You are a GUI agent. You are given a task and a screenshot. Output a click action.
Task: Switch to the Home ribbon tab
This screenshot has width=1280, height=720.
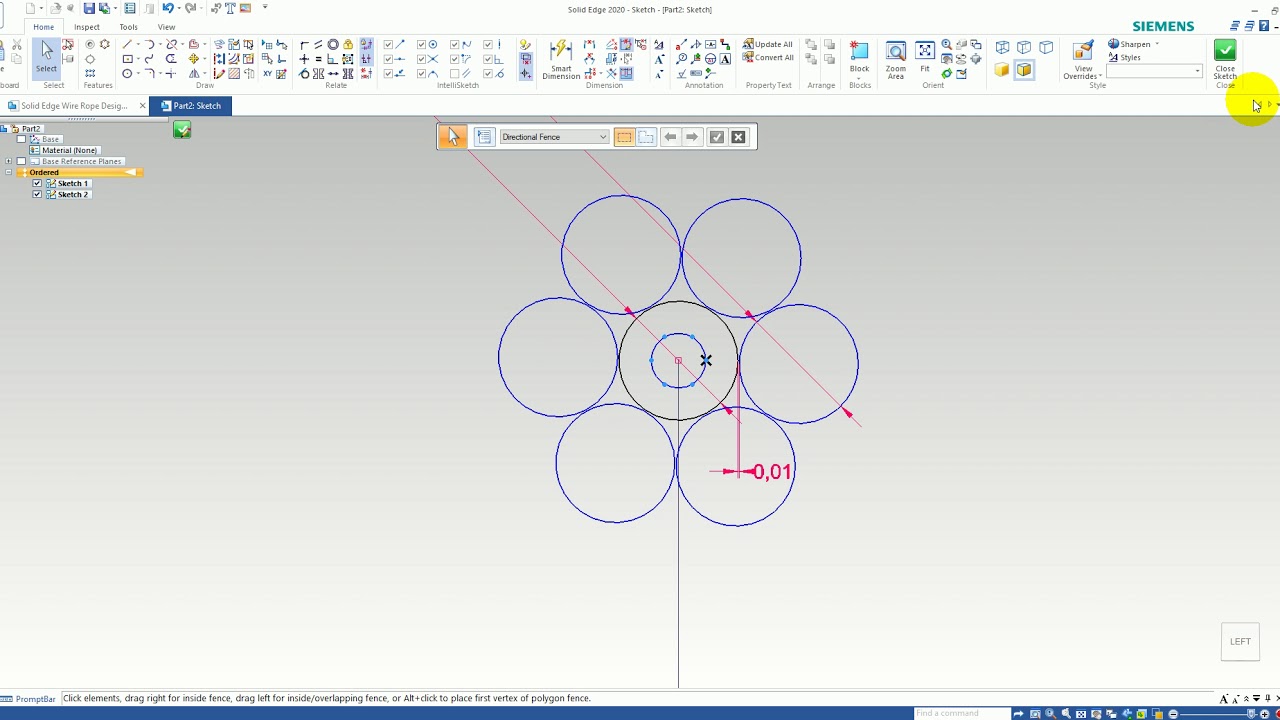point(44,27)
